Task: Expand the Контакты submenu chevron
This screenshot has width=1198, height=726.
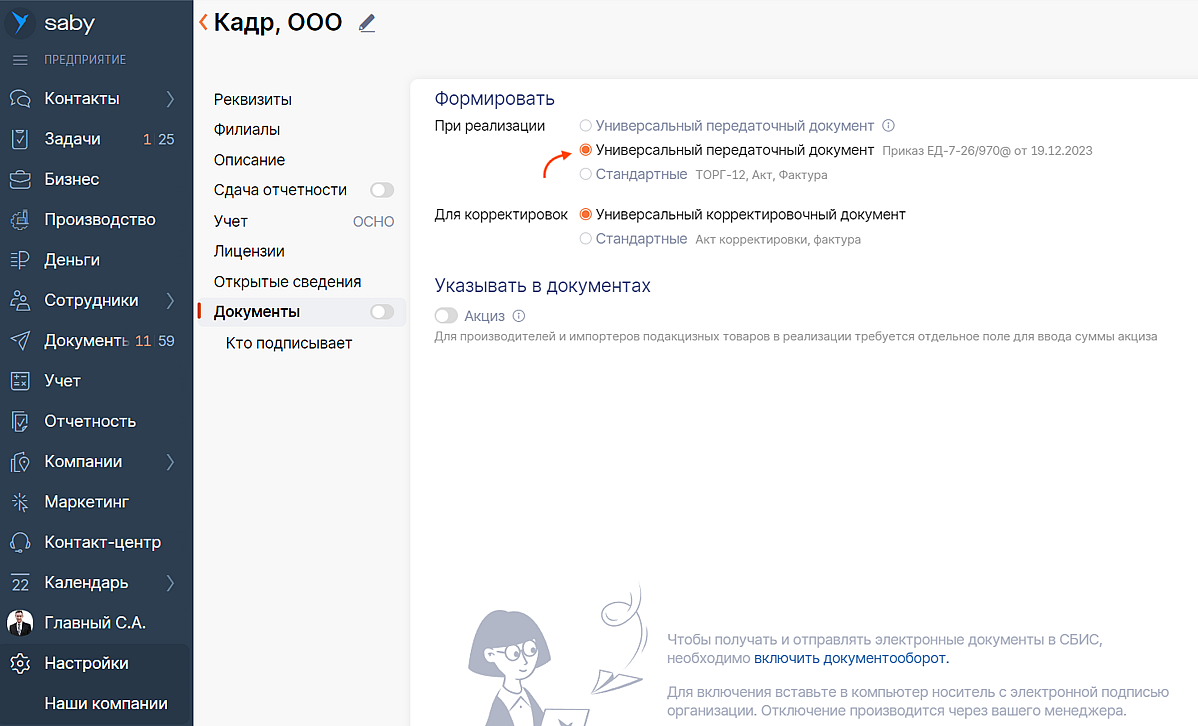Action: (170, 99)
